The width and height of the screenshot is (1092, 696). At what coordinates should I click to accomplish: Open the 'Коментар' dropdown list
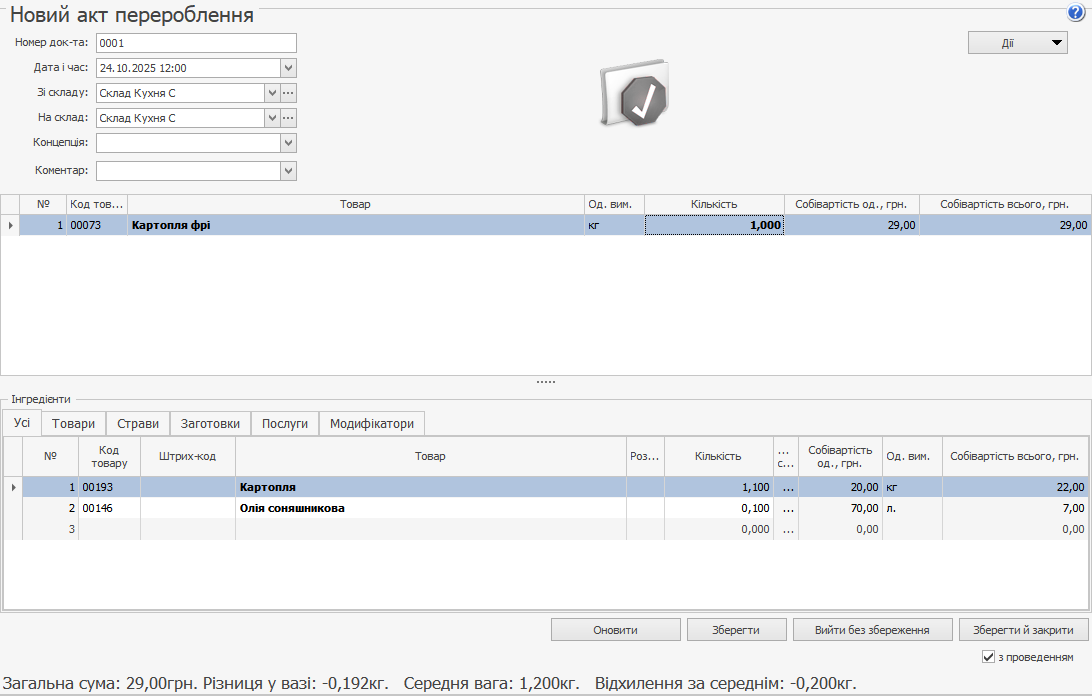(x=288, y=171)
